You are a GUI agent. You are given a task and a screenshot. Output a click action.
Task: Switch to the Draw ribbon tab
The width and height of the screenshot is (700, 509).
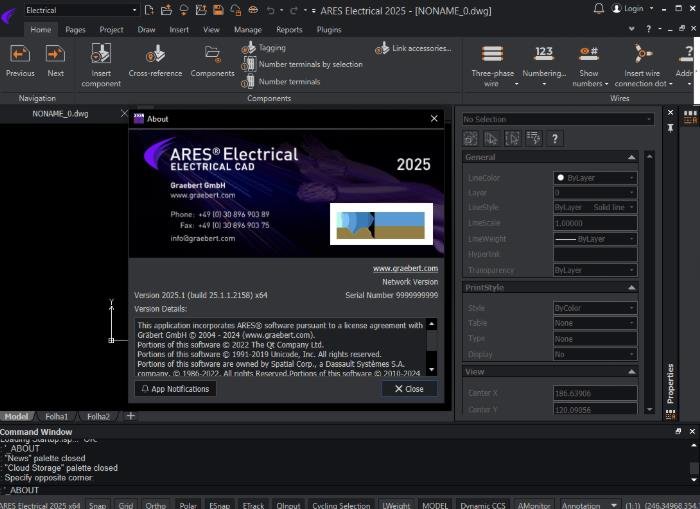pos(146,29)
